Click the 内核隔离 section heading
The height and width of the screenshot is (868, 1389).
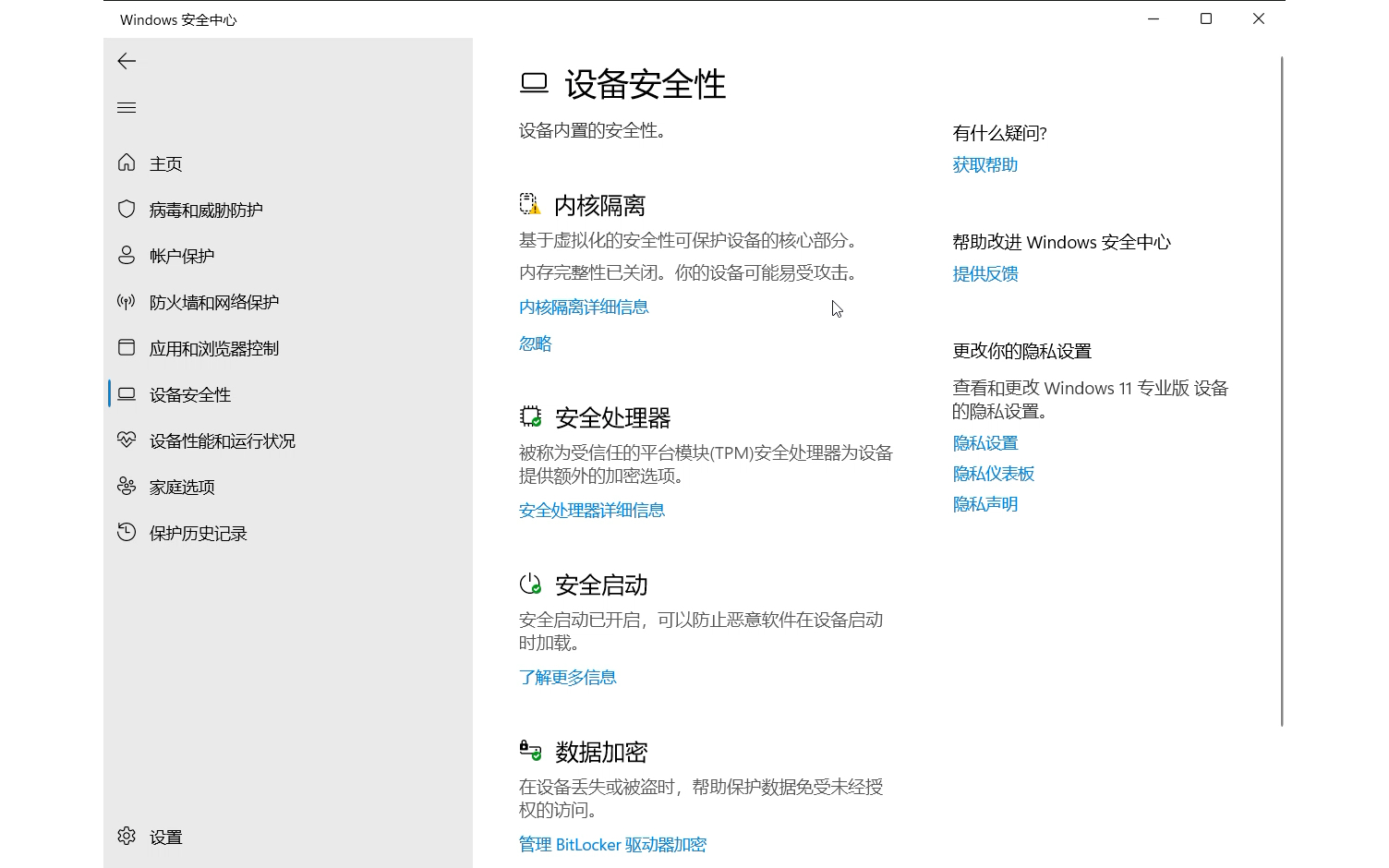tap(600, 205)
